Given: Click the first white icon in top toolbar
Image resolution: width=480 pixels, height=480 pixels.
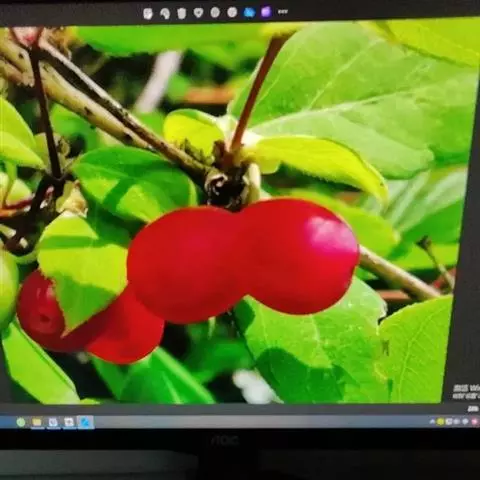Looking at the screenshot, I should [x=148, y=14].
